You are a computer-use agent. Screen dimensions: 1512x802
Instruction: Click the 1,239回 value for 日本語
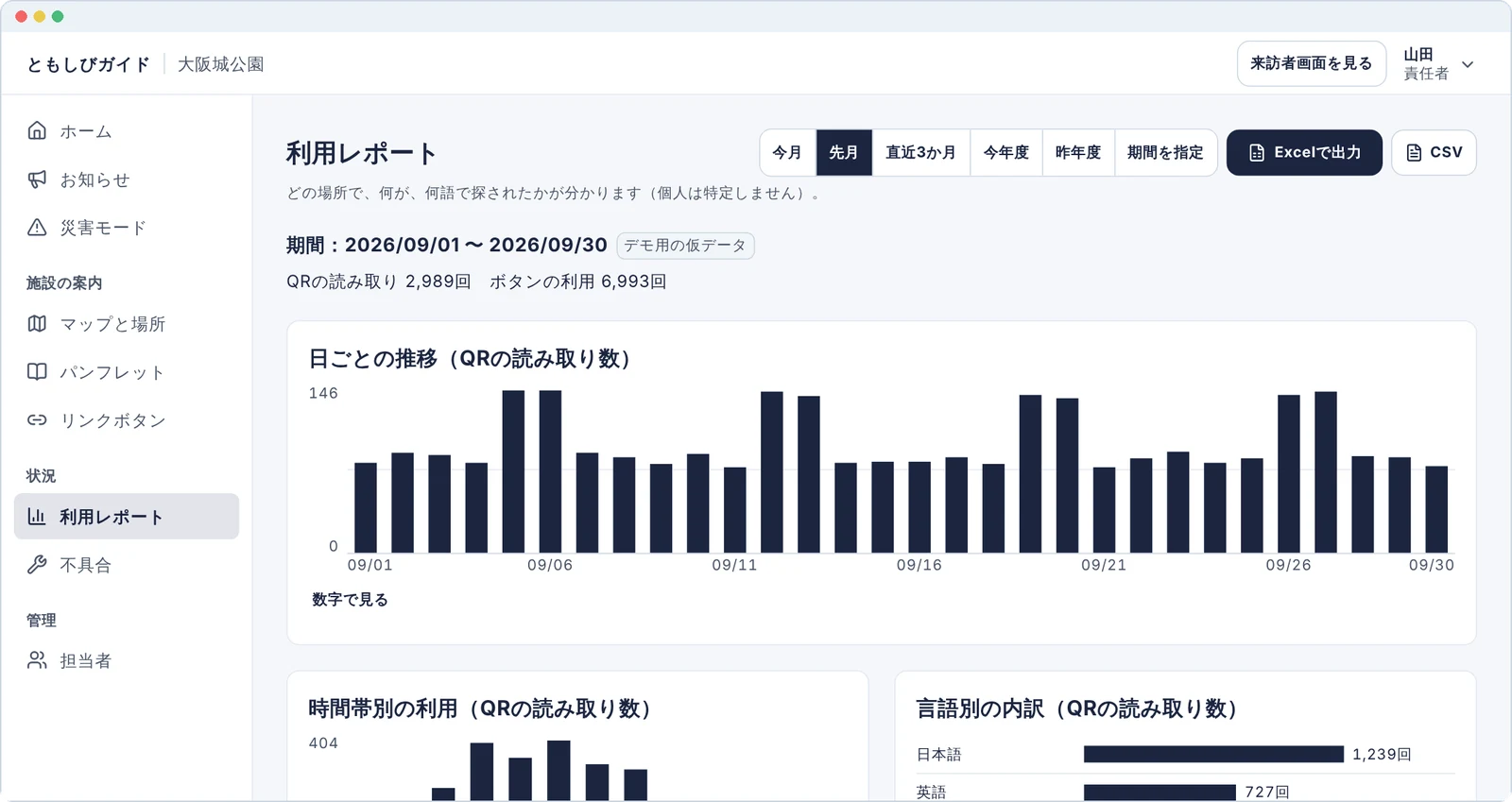click(1382, 754)
